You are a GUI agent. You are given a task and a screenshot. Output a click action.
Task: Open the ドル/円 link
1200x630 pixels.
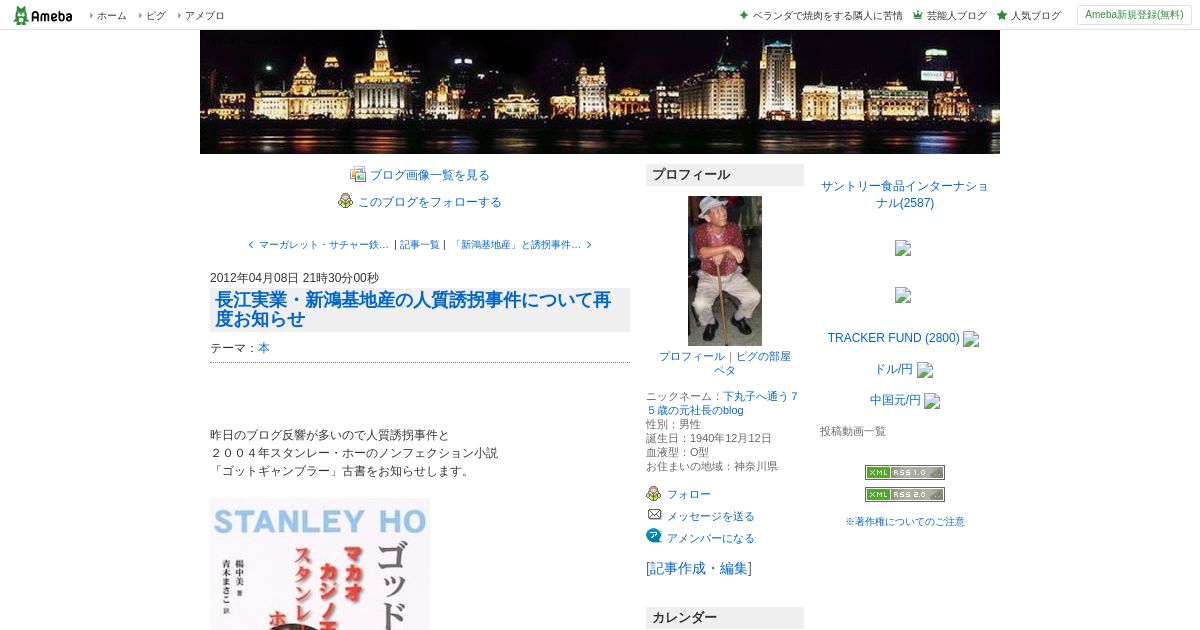tap(894, 369)
